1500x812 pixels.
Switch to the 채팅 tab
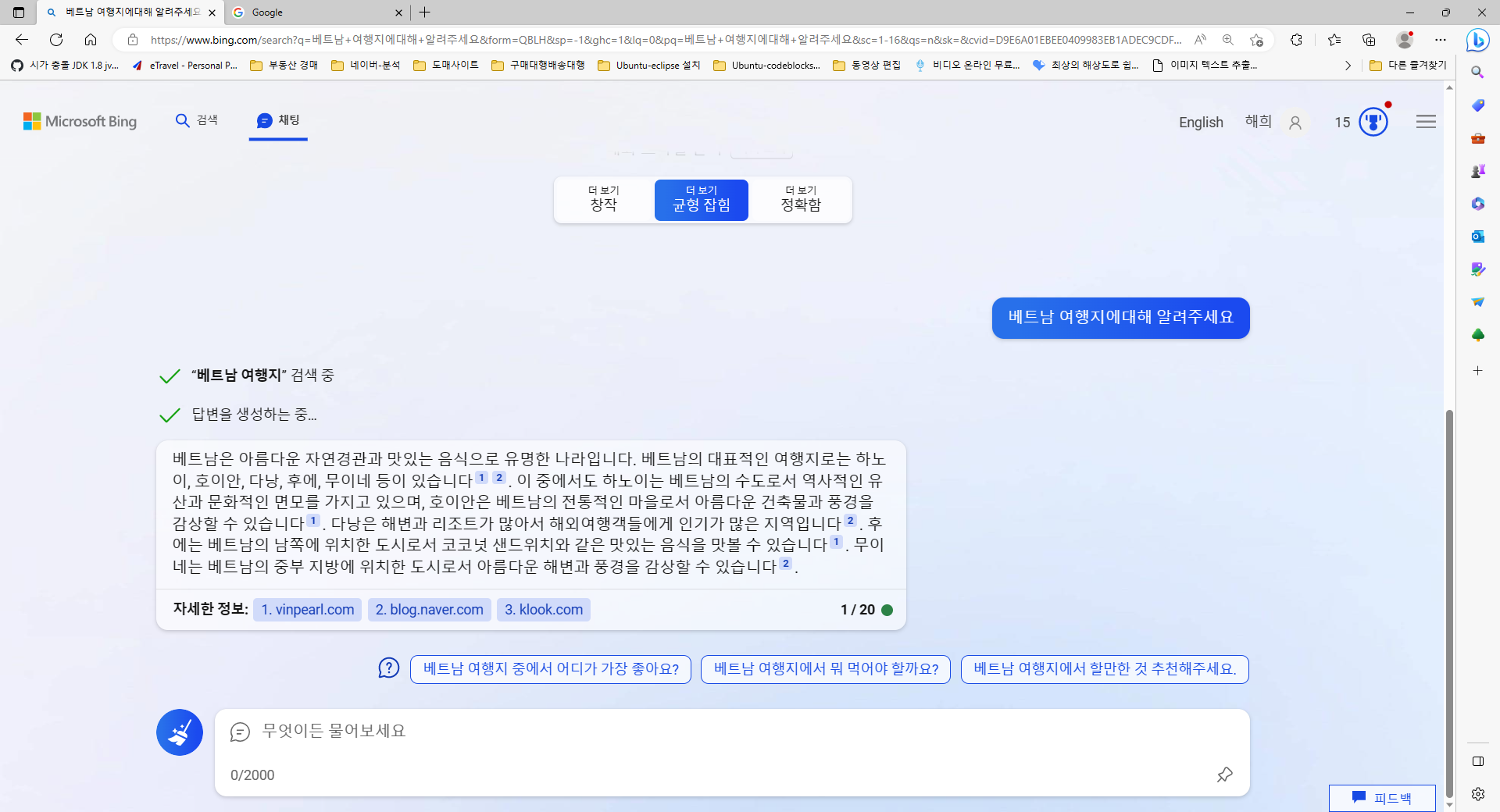pyautogui.click(x=278, y=120)
